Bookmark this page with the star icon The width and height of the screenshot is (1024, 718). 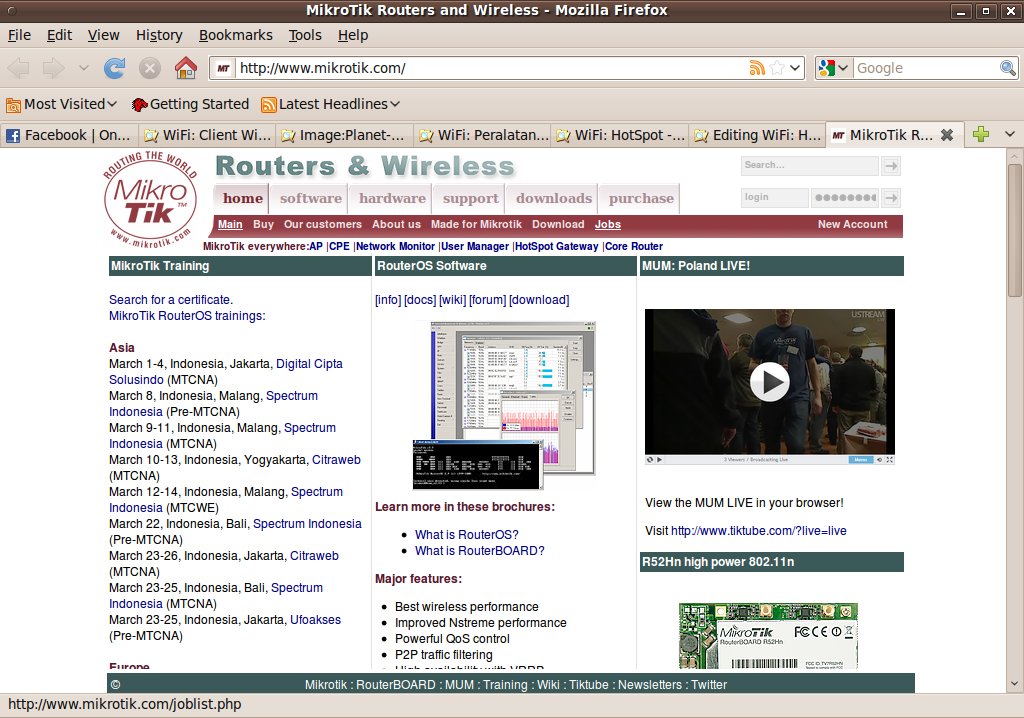[x=777, y=68]
